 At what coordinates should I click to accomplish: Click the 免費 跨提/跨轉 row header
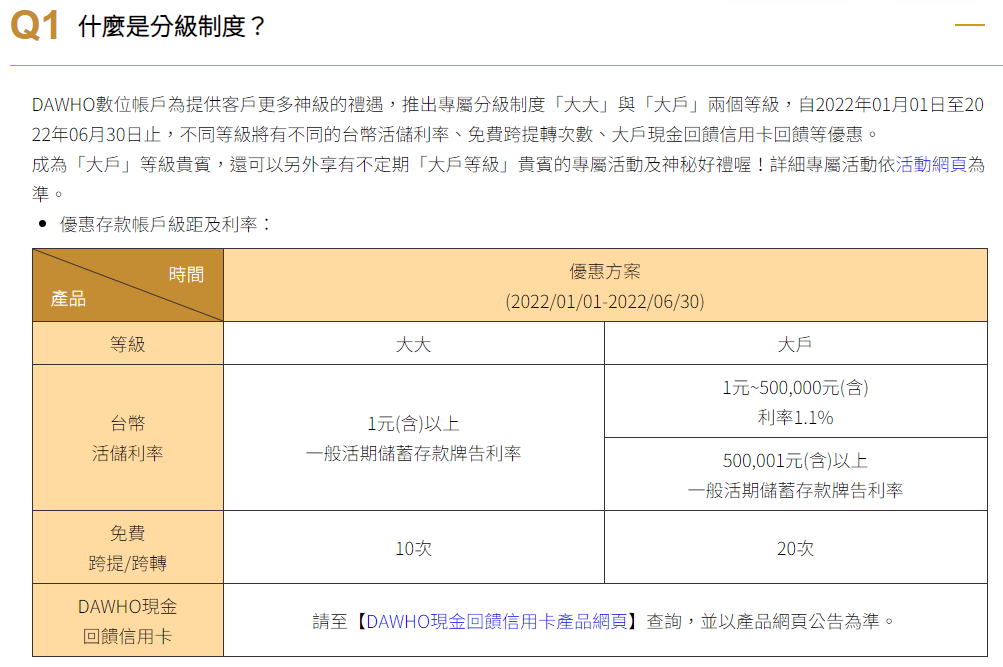[x=128, y=547]
